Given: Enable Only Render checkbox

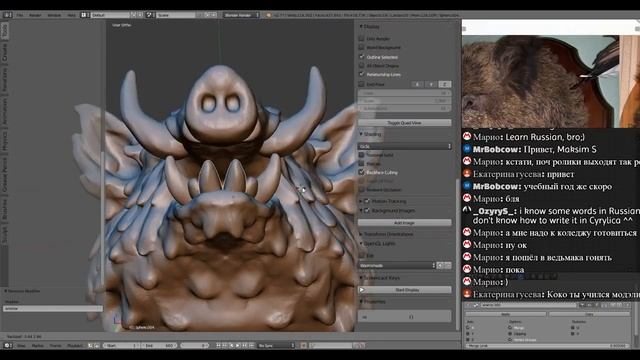Looking at the screenshot, I should pos(361,38).
